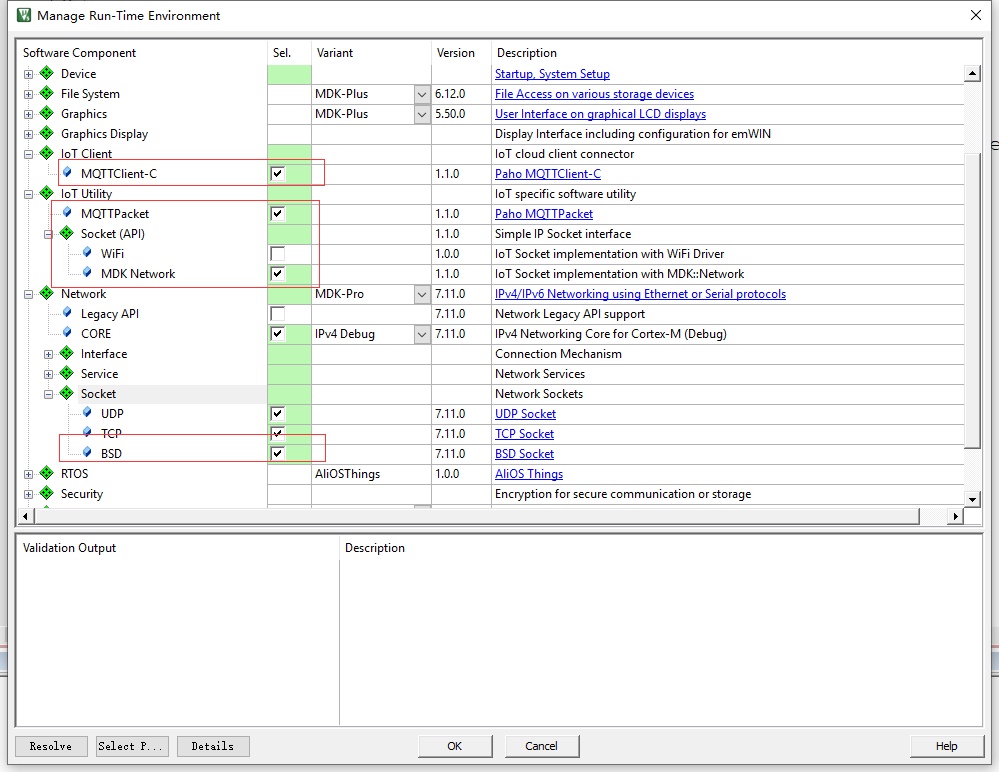Open Network MDK-Pro variant dropdown
Screen dimensions: 999x772
pos(422,294)
